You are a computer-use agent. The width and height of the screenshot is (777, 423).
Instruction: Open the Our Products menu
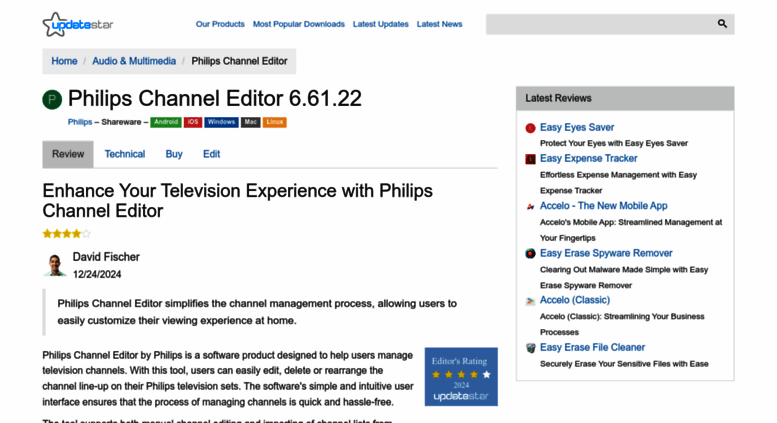point(220,24)
